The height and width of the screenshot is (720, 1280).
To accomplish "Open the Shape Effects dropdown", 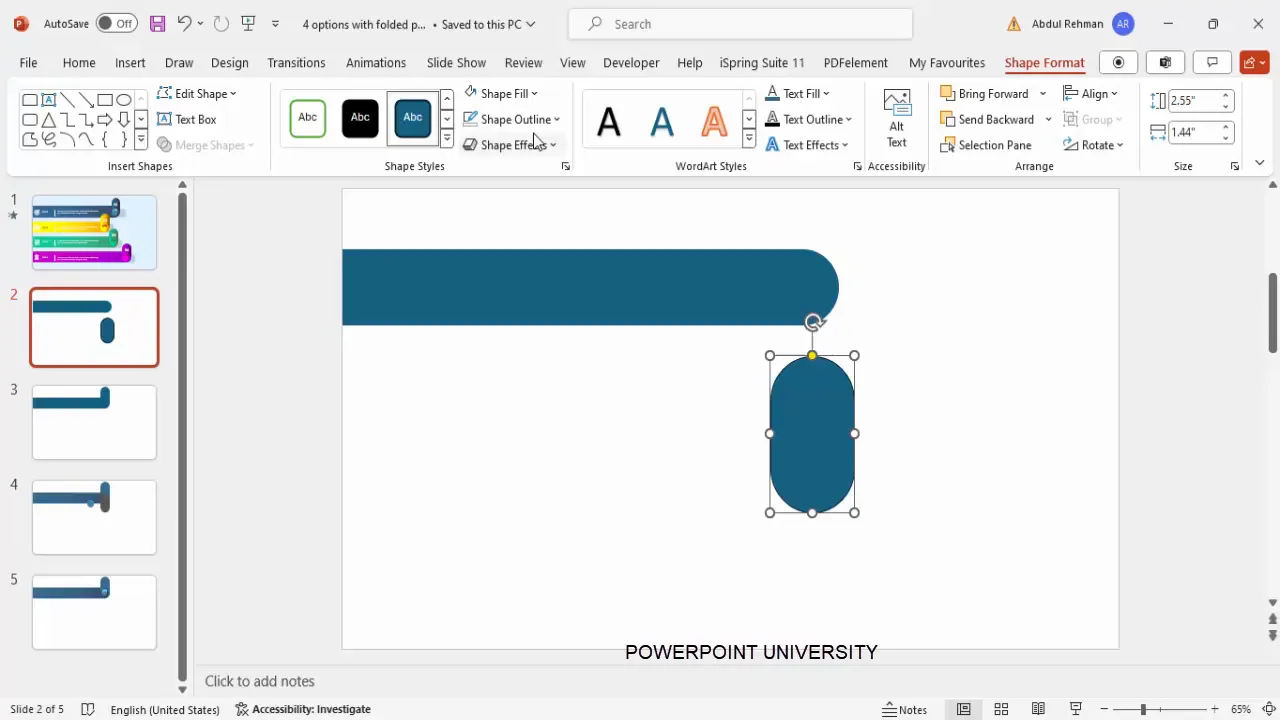I will click(x=510, y=145).
